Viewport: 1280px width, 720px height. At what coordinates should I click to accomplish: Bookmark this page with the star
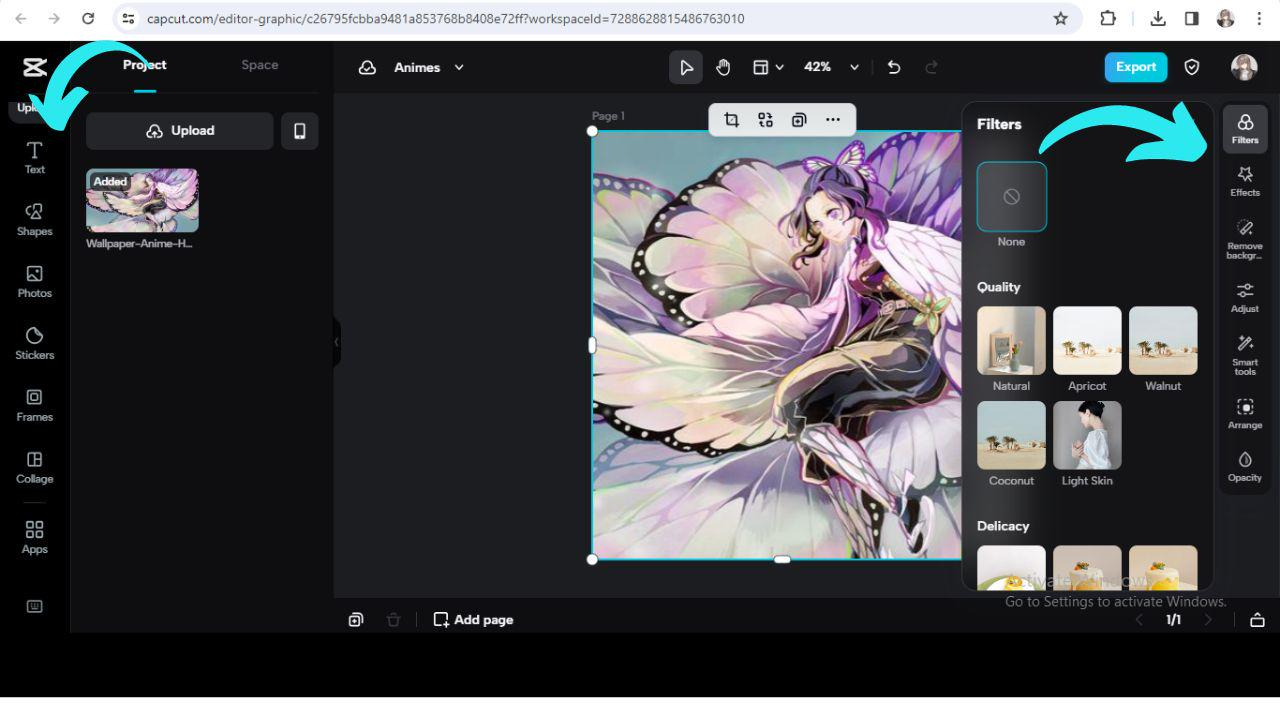click(1061, 18)
